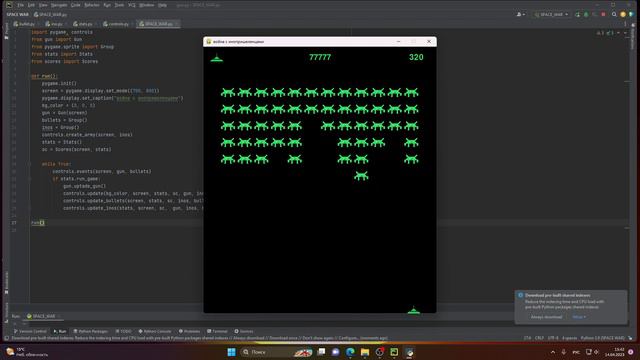
Task: Open the Terminal tool window
Action: [x=217, y=331]
